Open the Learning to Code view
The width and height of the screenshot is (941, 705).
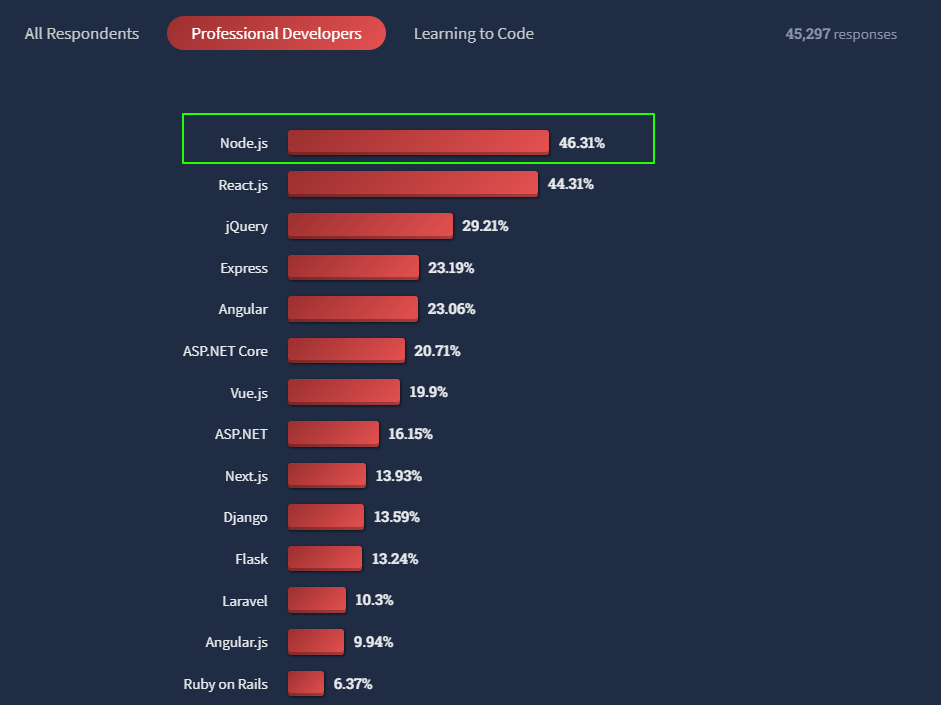(473, 33)
